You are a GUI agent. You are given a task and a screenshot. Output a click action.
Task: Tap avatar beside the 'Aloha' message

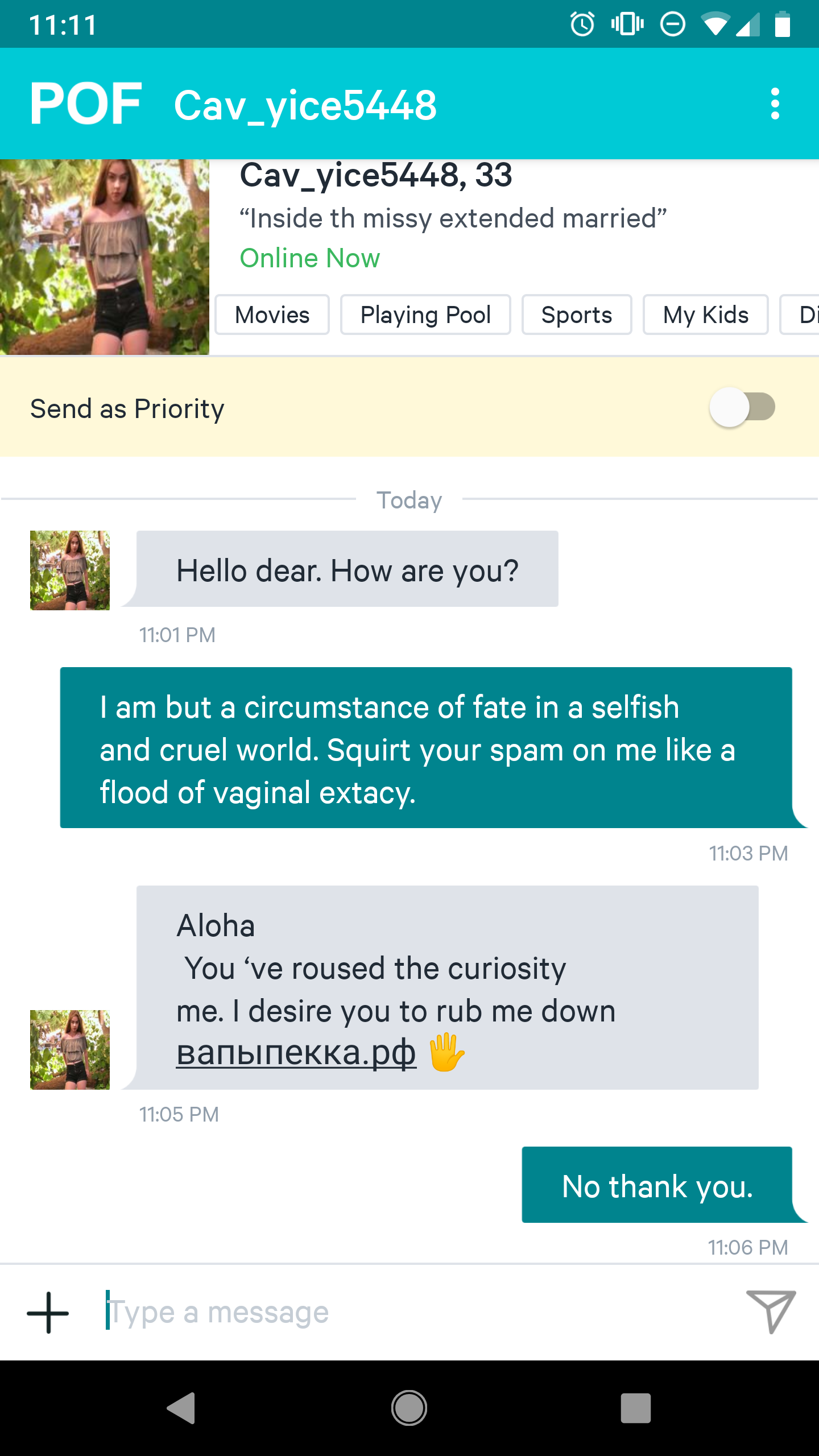70,1050
